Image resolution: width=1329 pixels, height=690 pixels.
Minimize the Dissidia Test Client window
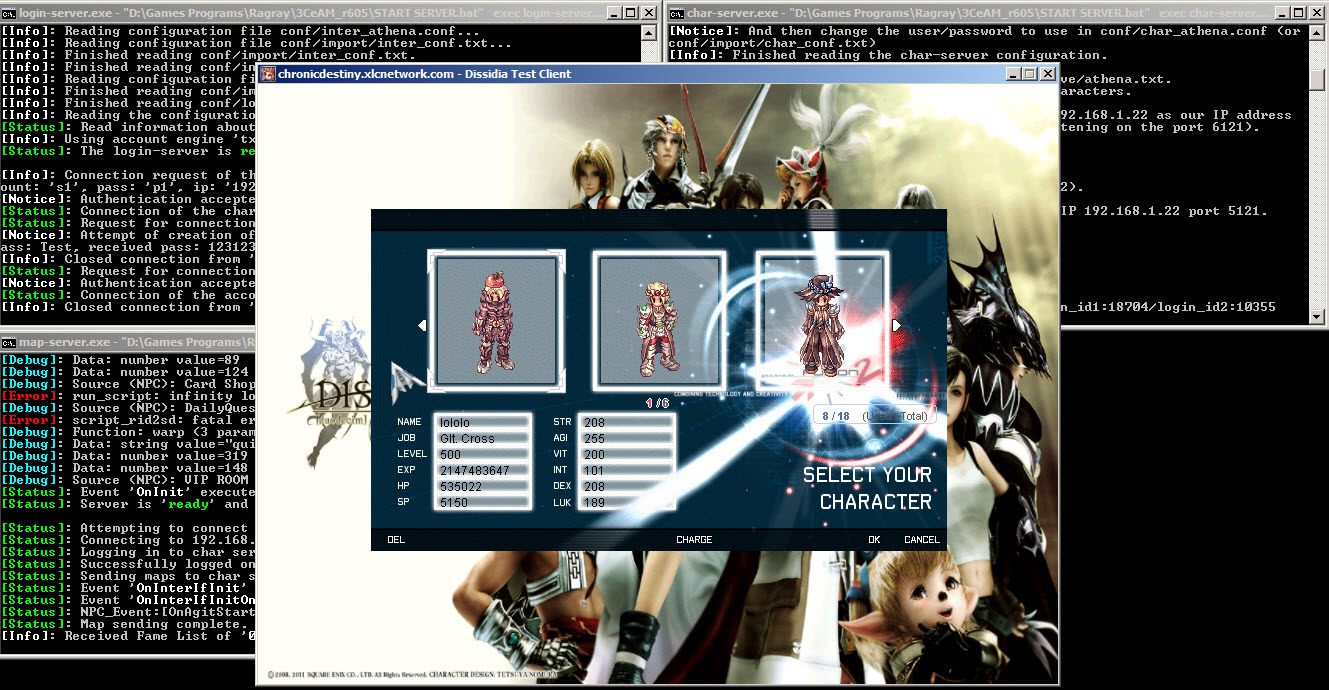point(1011,74)
